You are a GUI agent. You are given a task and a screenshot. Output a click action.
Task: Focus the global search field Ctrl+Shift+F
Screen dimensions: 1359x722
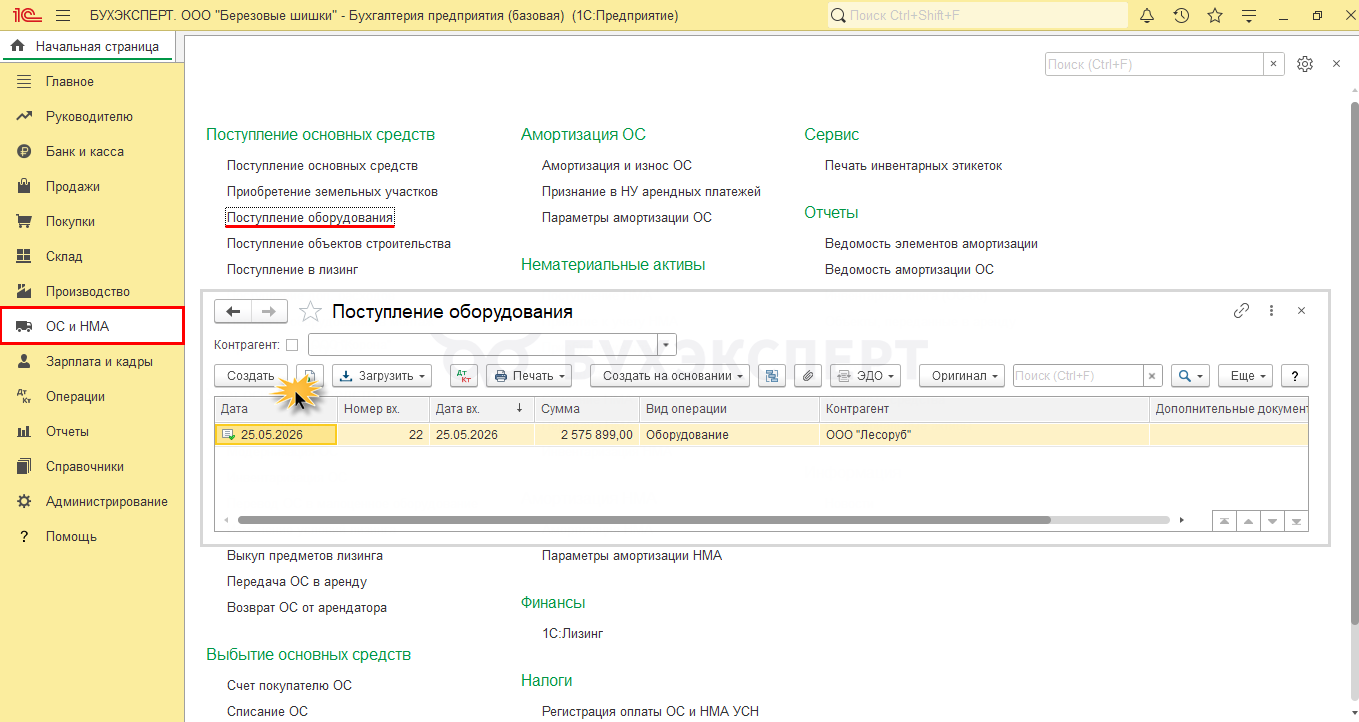[977, 16]
